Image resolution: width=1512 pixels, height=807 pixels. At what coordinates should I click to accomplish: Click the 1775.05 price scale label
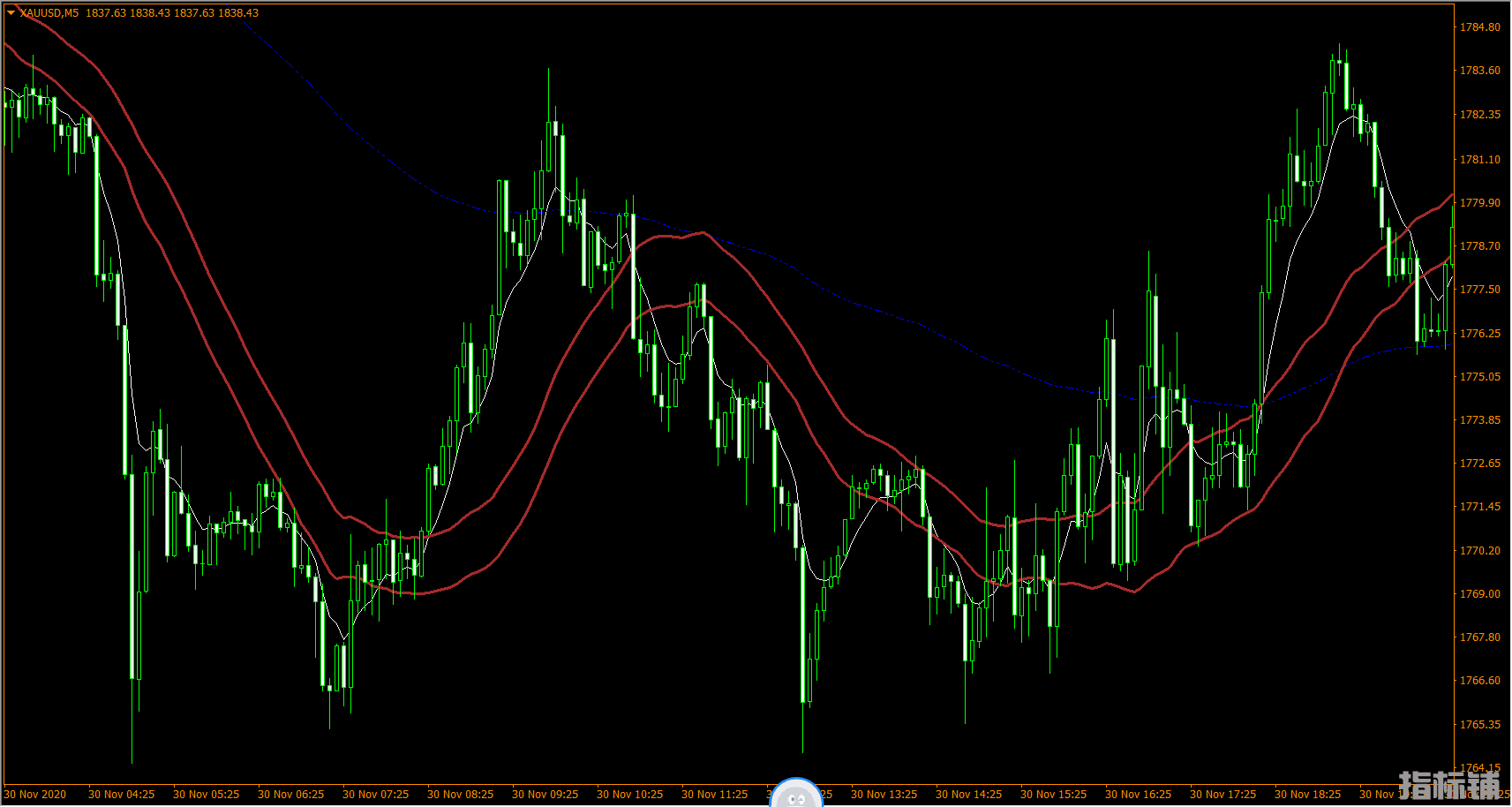click(1479, 377)
